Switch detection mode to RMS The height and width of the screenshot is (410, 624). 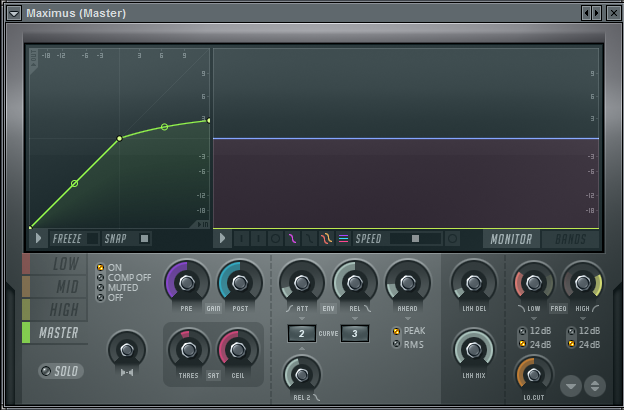point(396,344)
